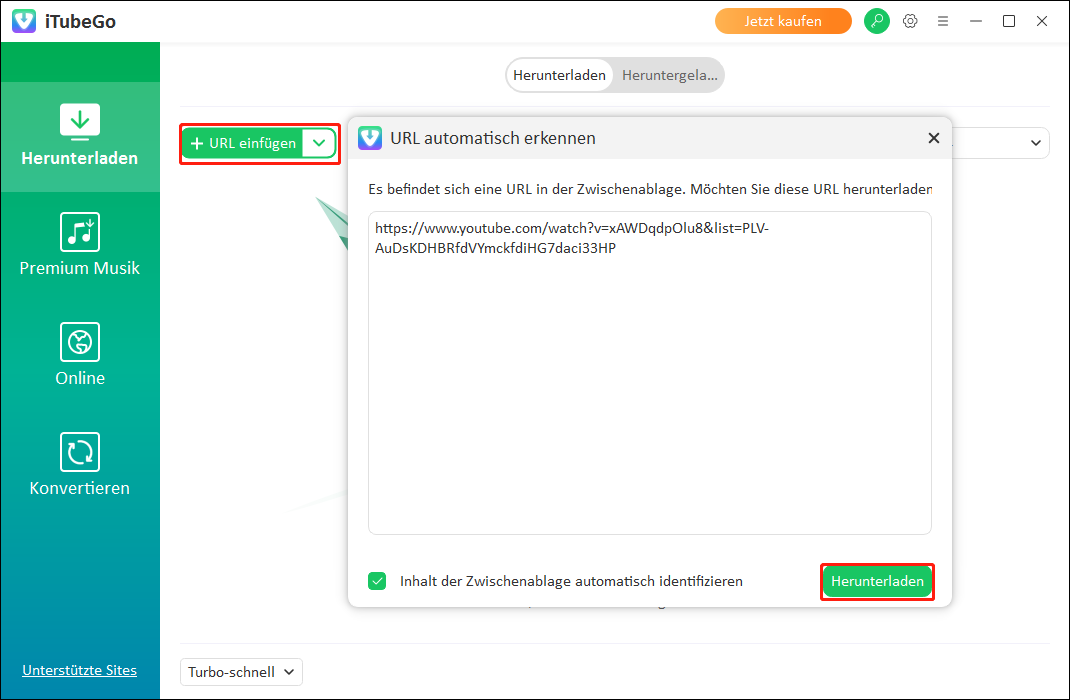Open the Konvertieren section
This screenshot has width=1070, height=700.
[x=80, y=465]
